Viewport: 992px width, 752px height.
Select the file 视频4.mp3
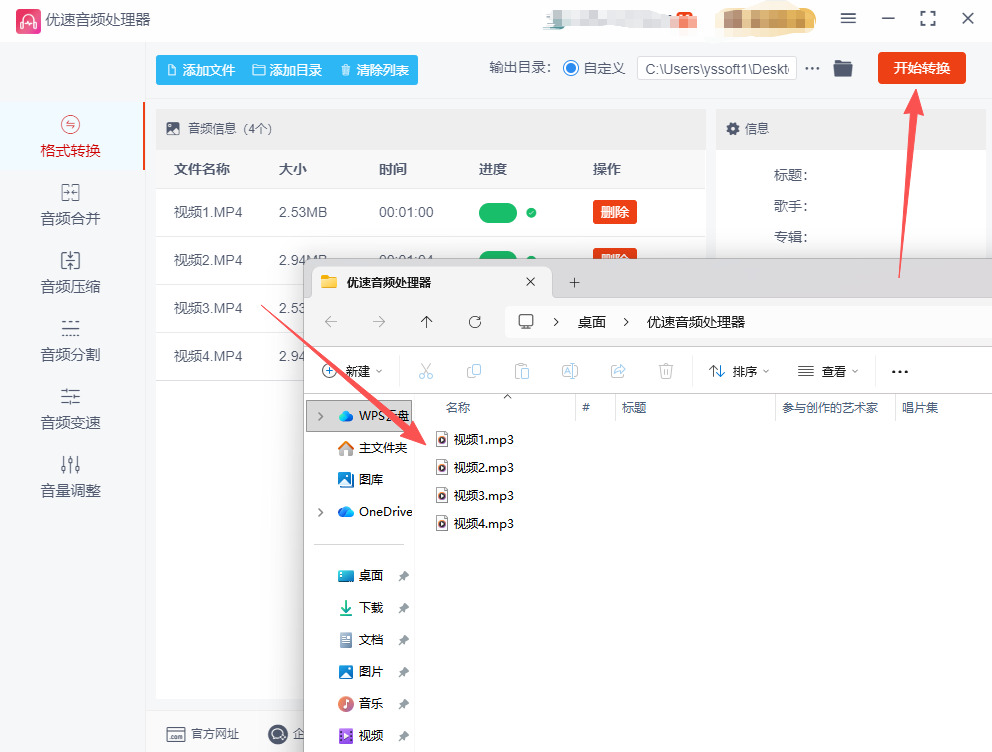click(x=475, y=523)
